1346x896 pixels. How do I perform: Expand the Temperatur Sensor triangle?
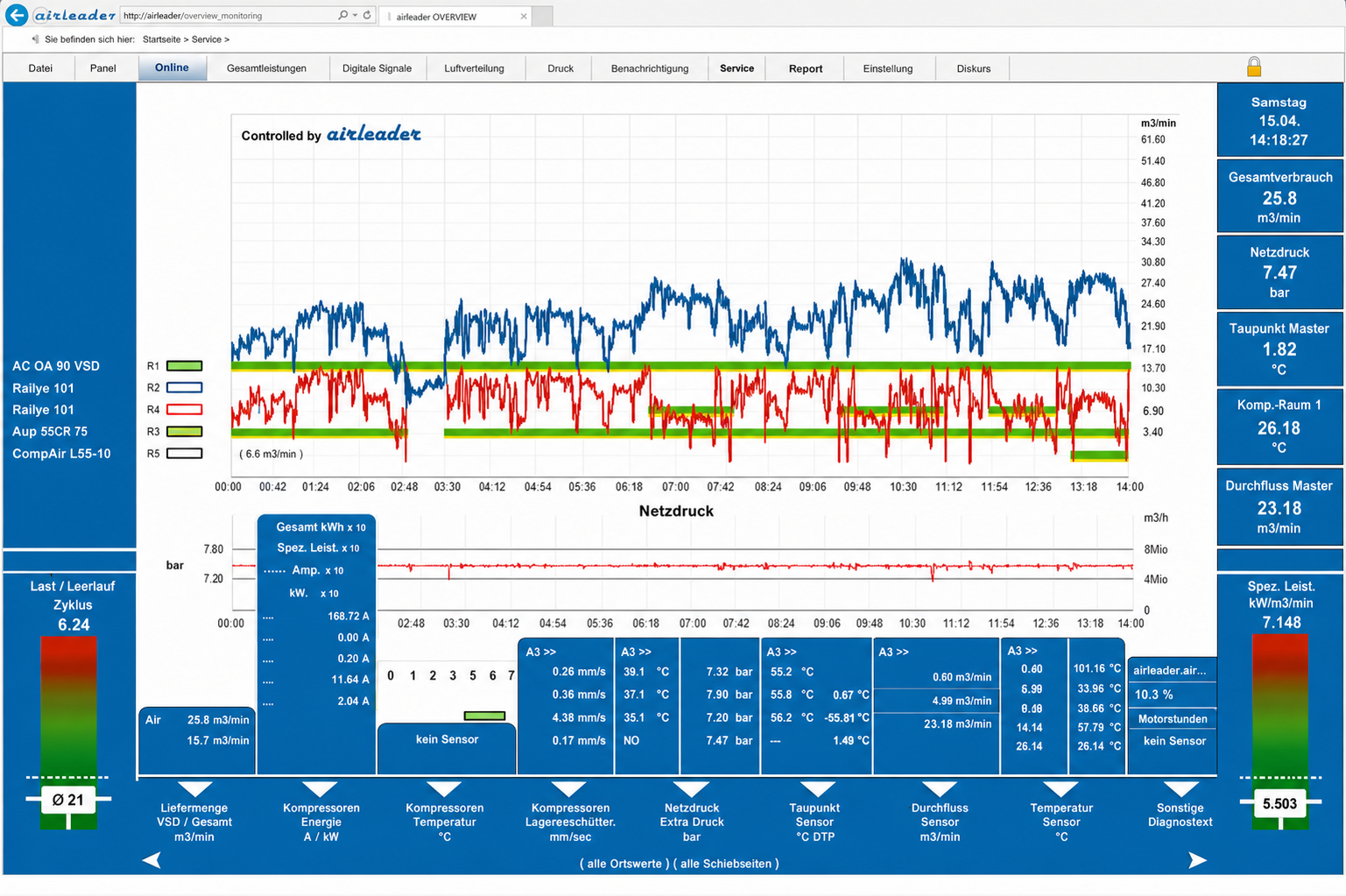click(1061, 789)
